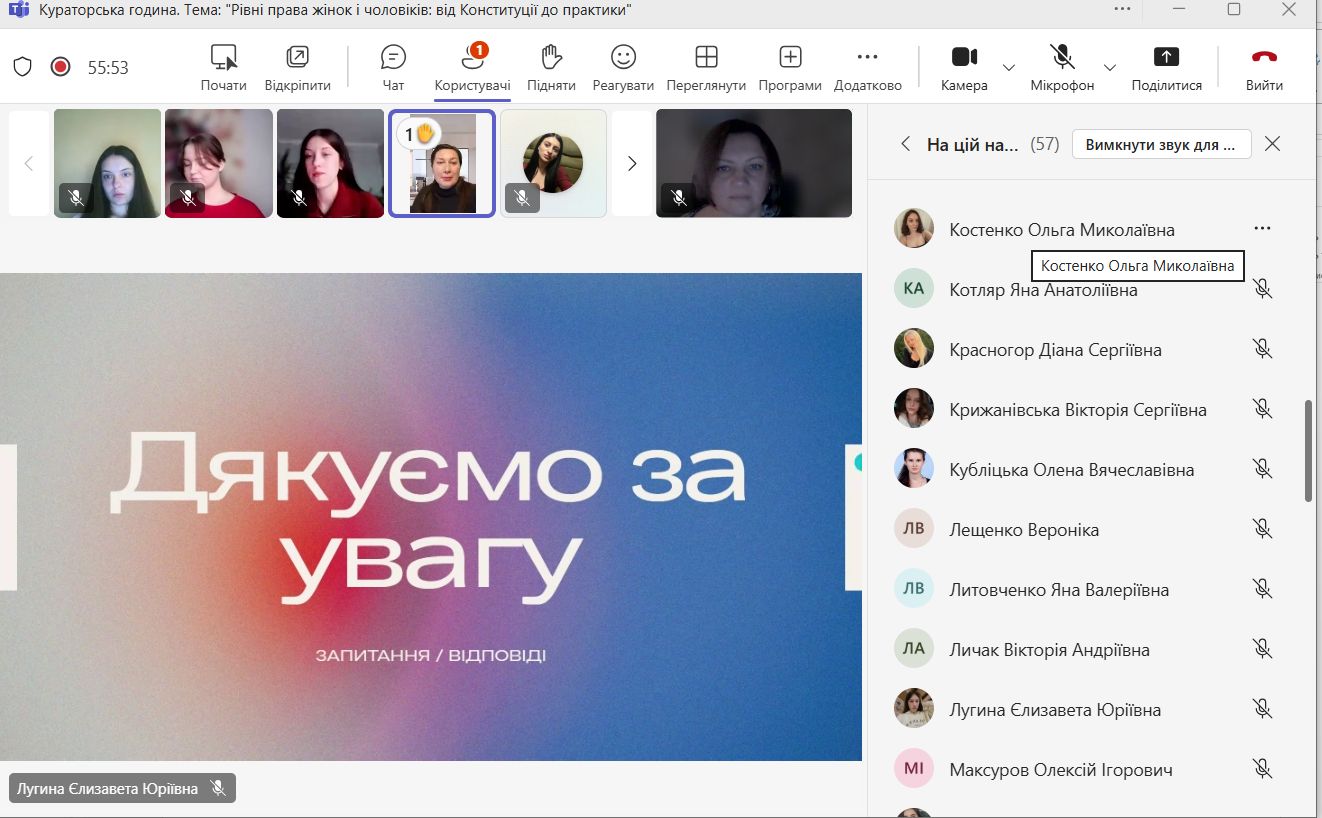Click the Відкріпити pop-out icon

(x=297, y=66)
